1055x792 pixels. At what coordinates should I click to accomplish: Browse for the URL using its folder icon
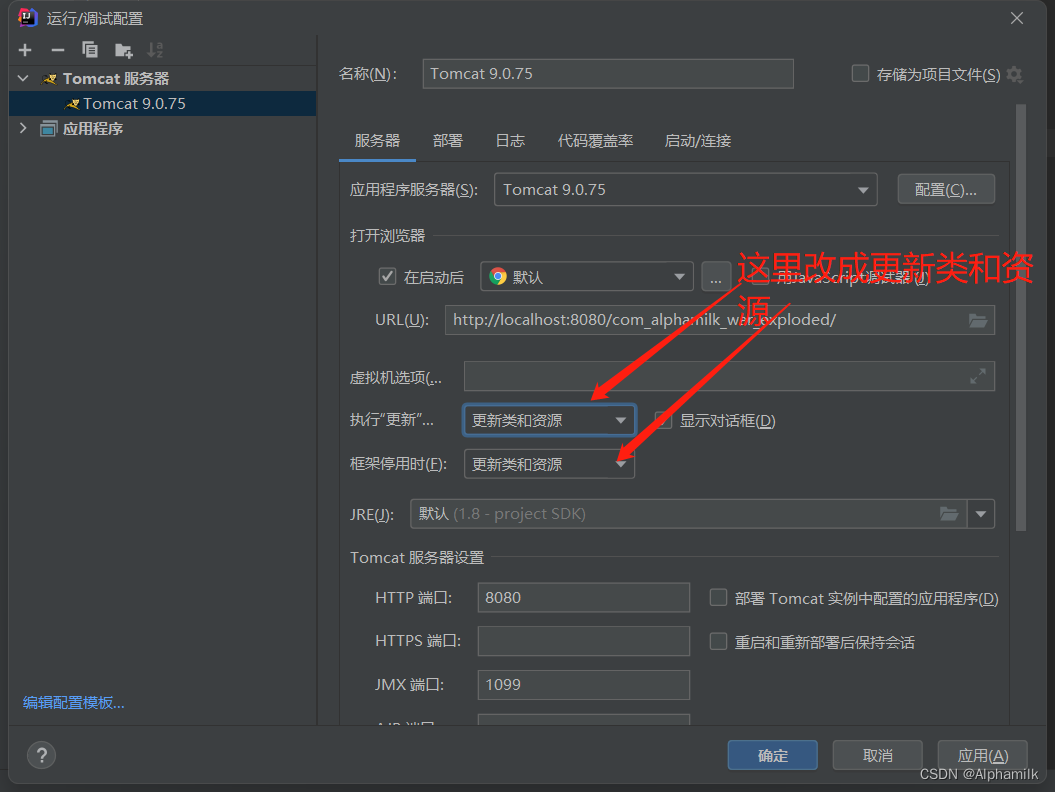(978, 320)
